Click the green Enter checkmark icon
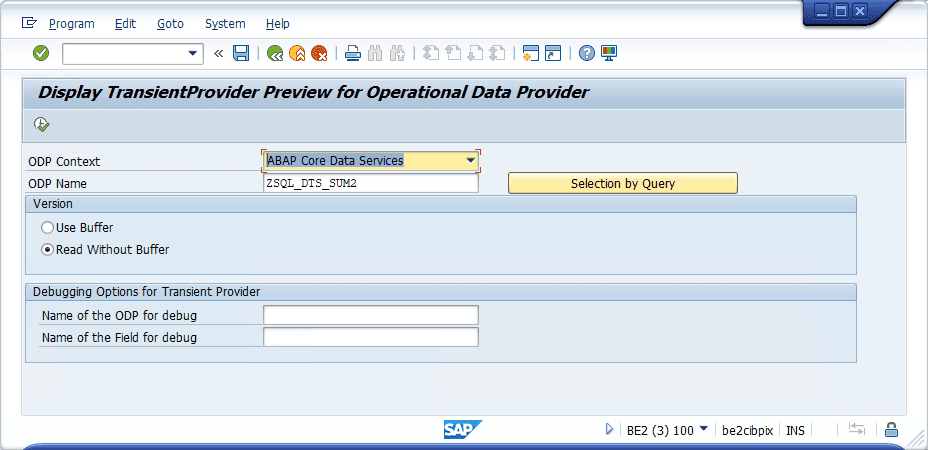 click(41, 53)
